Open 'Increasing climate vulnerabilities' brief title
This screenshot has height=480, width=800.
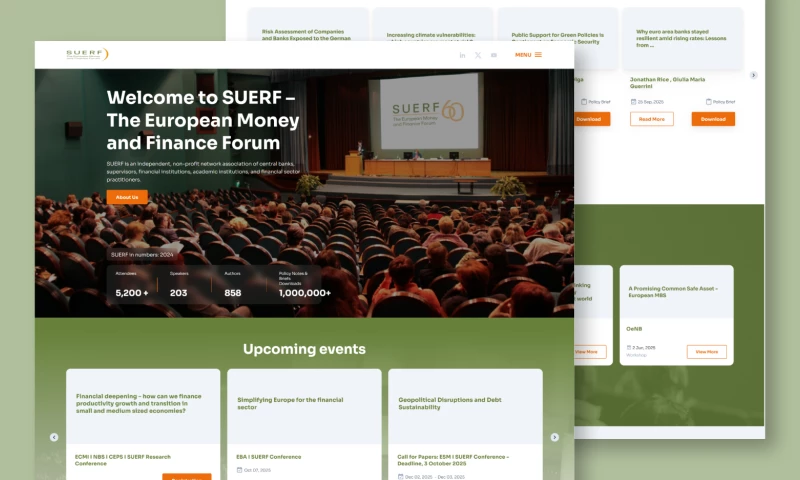click(431, 36)
